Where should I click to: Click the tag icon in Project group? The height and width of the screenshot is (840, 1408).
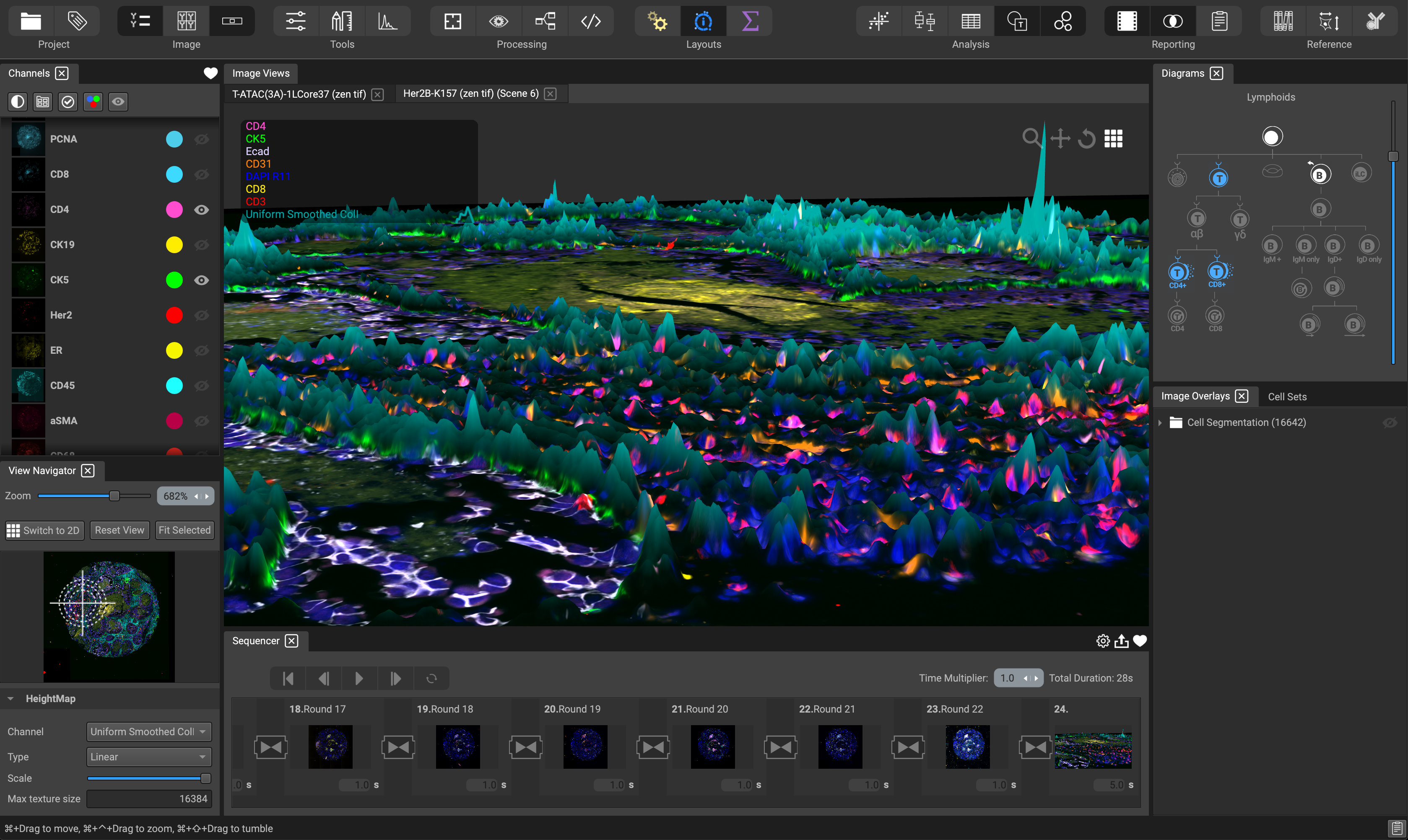(x=77, y=21)
